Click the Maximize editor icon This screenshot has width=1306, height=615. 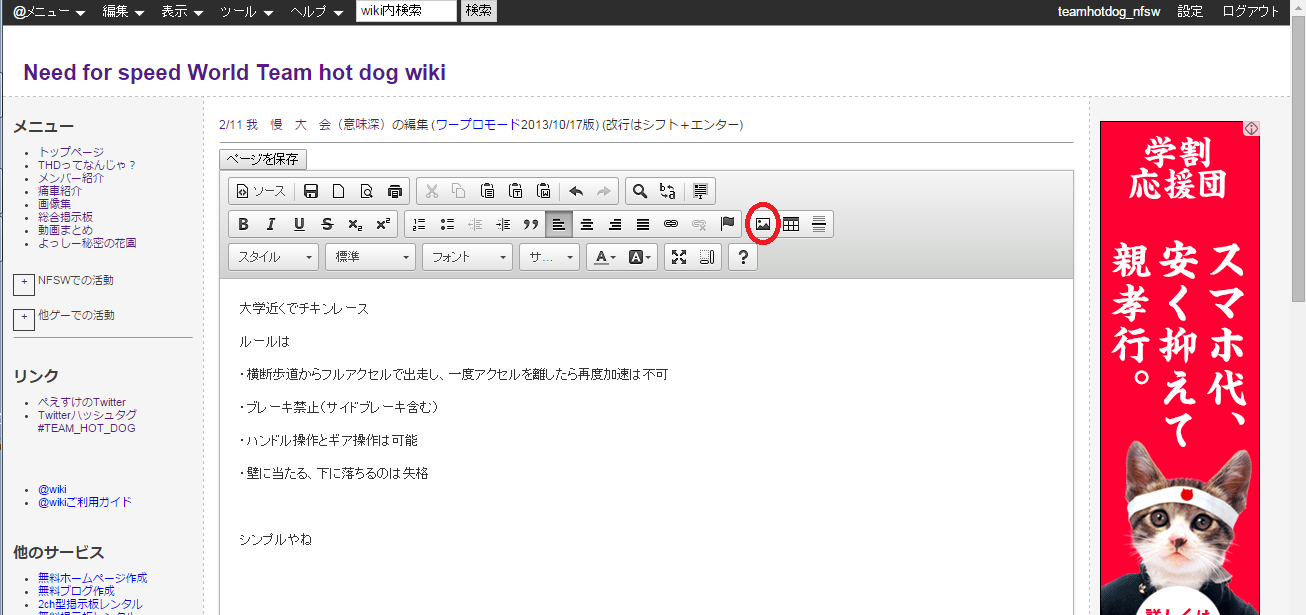tap(679, 257)
